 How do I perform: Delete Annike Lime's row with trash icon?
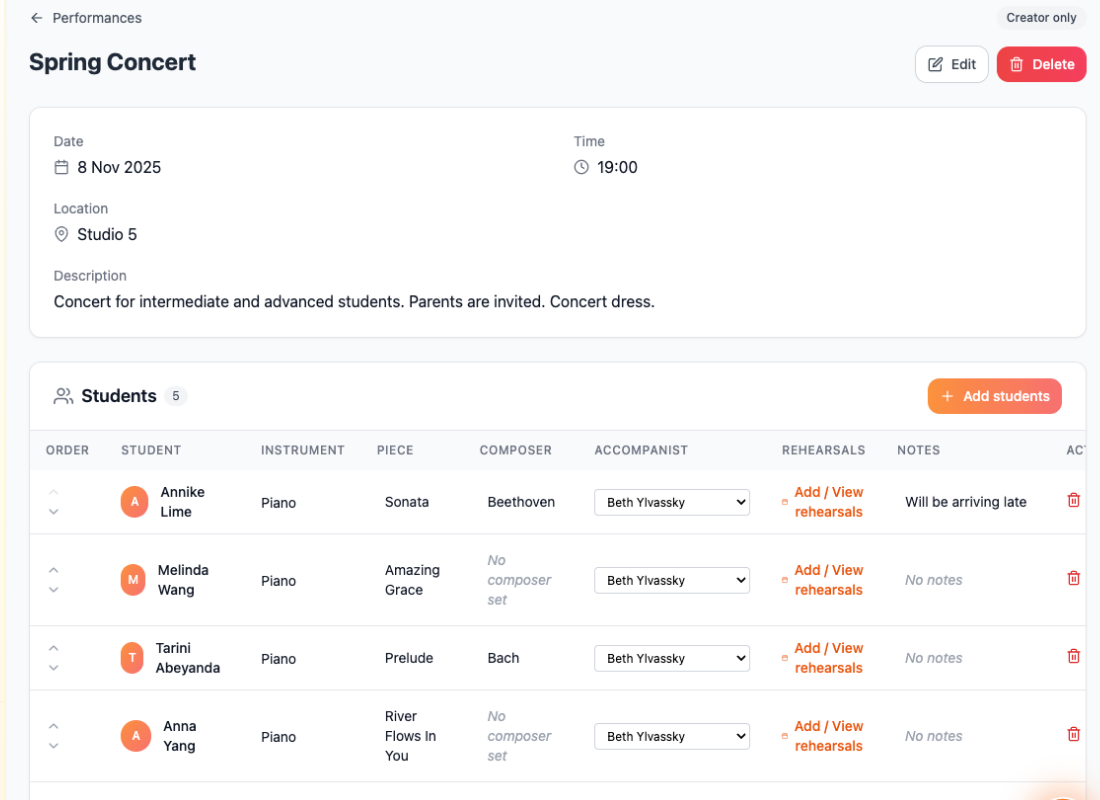point(1073,500)
